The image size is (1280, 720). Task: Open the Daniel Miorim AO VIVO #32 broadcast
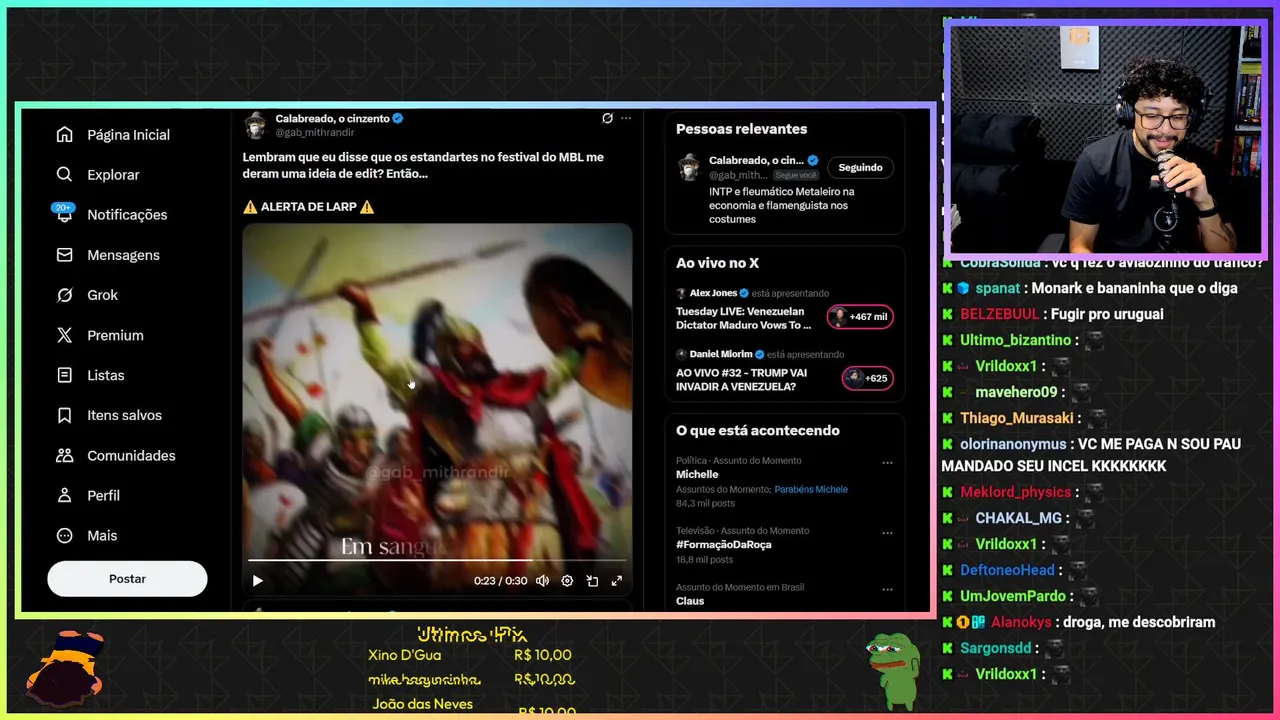click(741, 380)
